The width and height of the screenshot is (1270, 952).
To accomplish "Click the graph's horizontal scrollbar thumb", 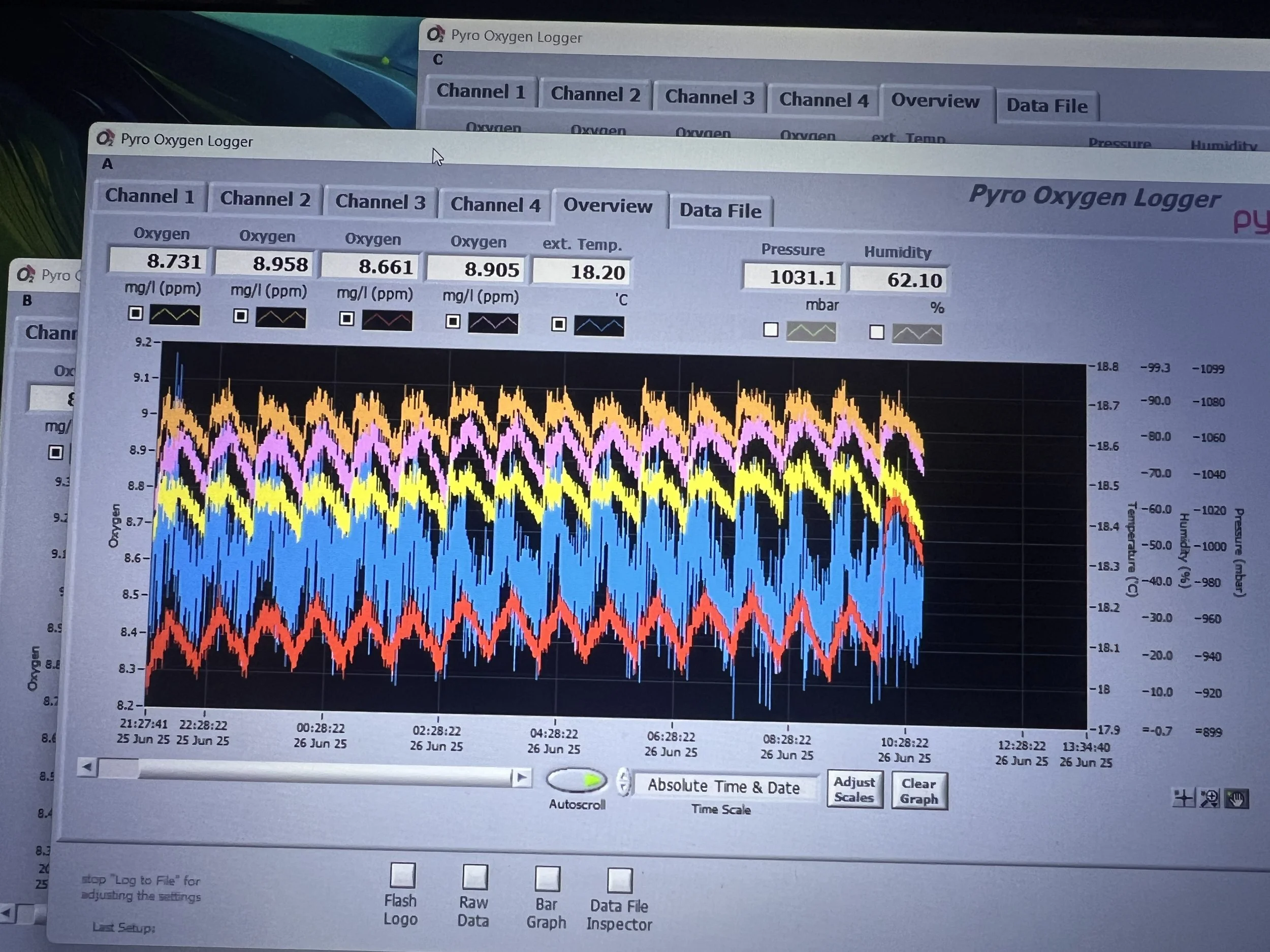I will [x=119, y=768].
